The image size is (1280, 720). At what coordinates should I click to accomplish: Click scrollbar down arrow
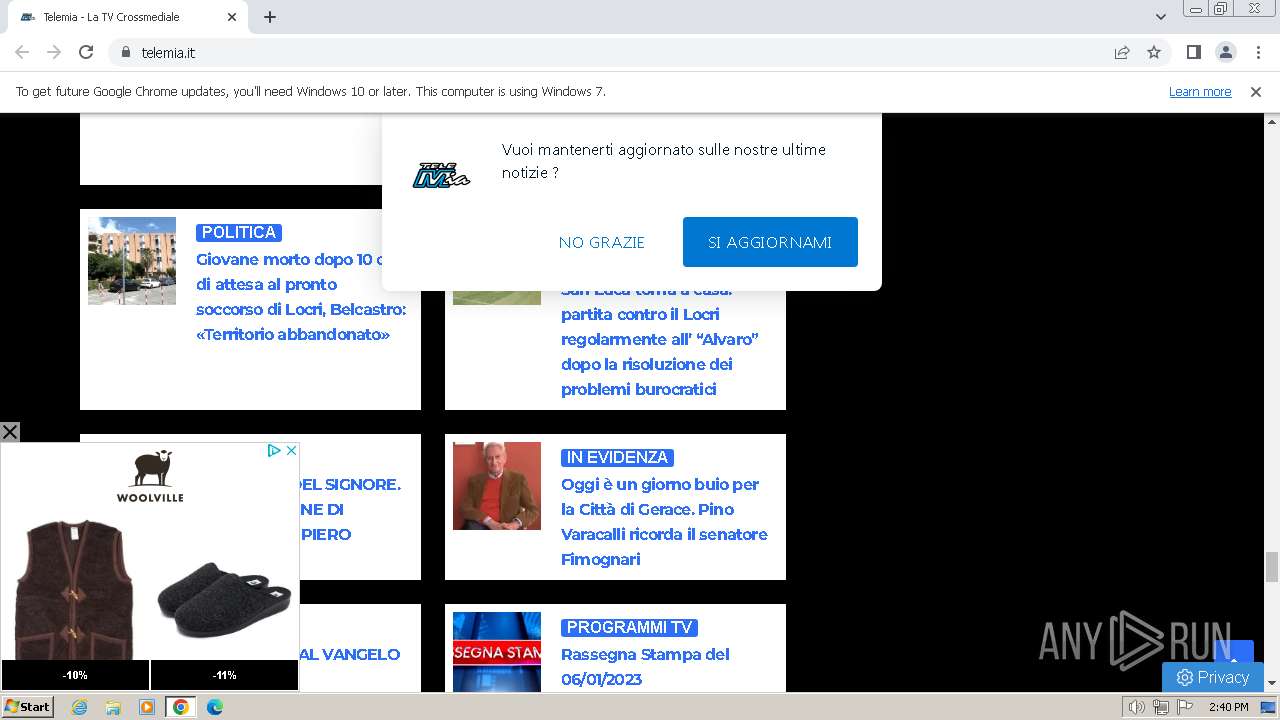point(1272,683)
